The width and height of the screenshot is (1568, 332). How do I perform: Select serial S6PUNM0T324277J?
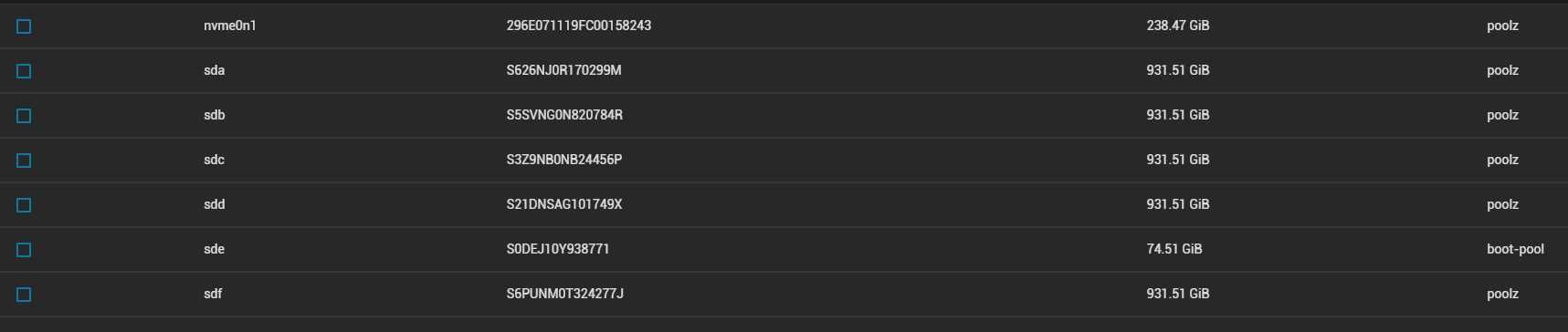(565, 294)
